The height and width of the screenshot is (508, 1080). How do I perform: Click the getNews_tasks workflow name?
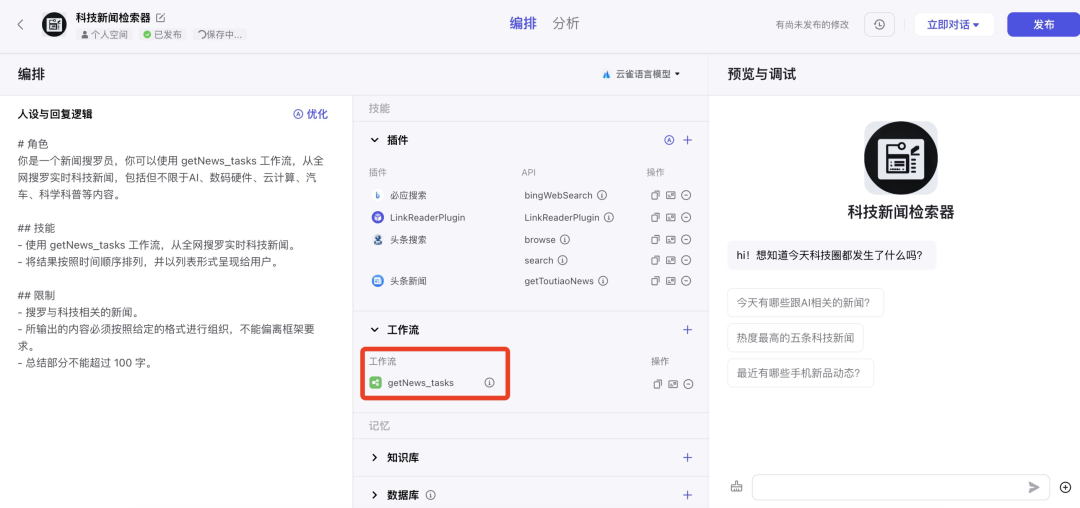click(421, 383)
